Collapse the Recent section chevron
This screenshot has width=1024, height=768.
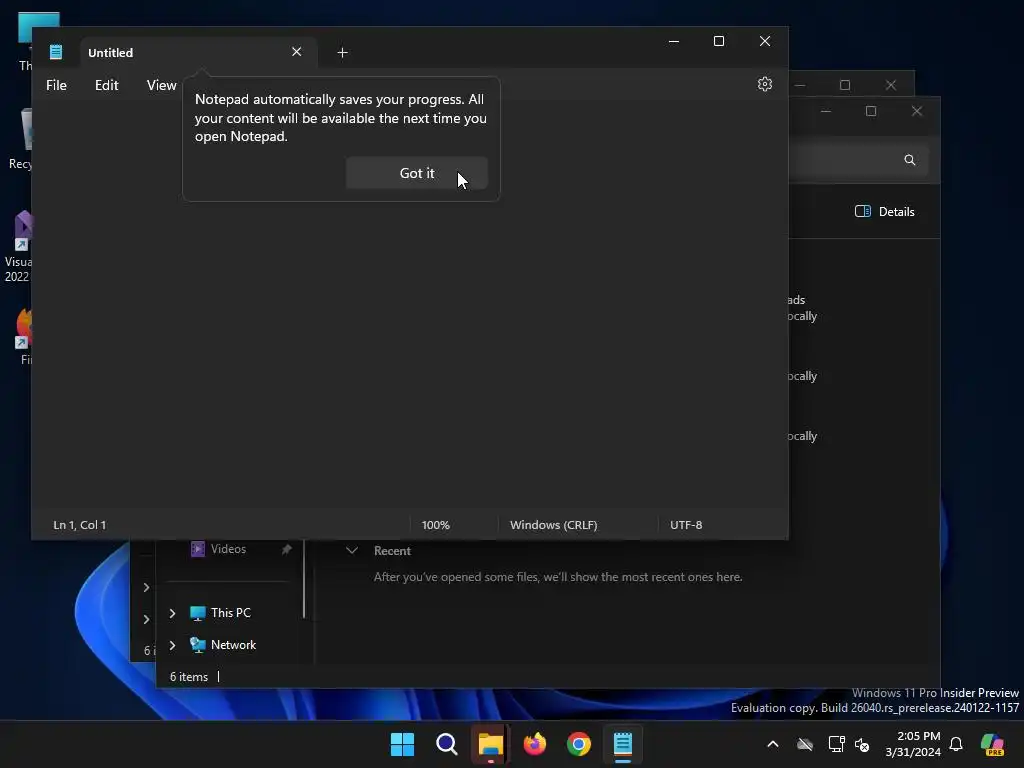[x=352, y=551]
